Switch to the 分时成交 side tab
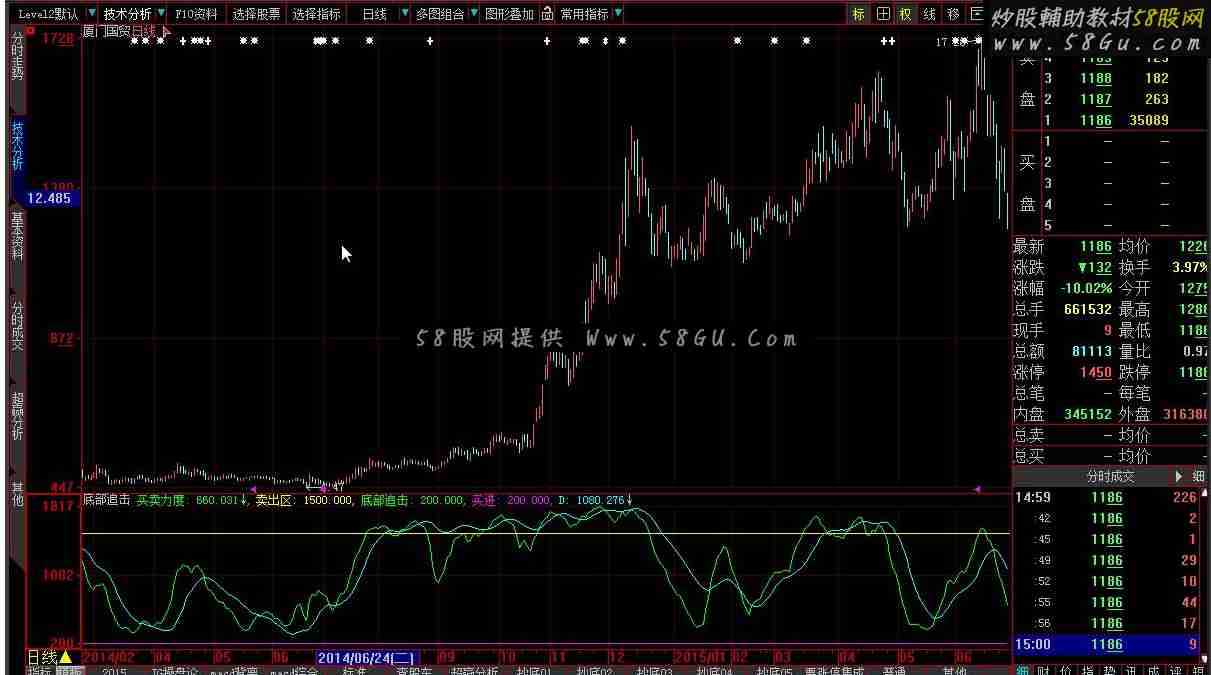Screen dimensions: 1211x675 [x=17, y=326]
